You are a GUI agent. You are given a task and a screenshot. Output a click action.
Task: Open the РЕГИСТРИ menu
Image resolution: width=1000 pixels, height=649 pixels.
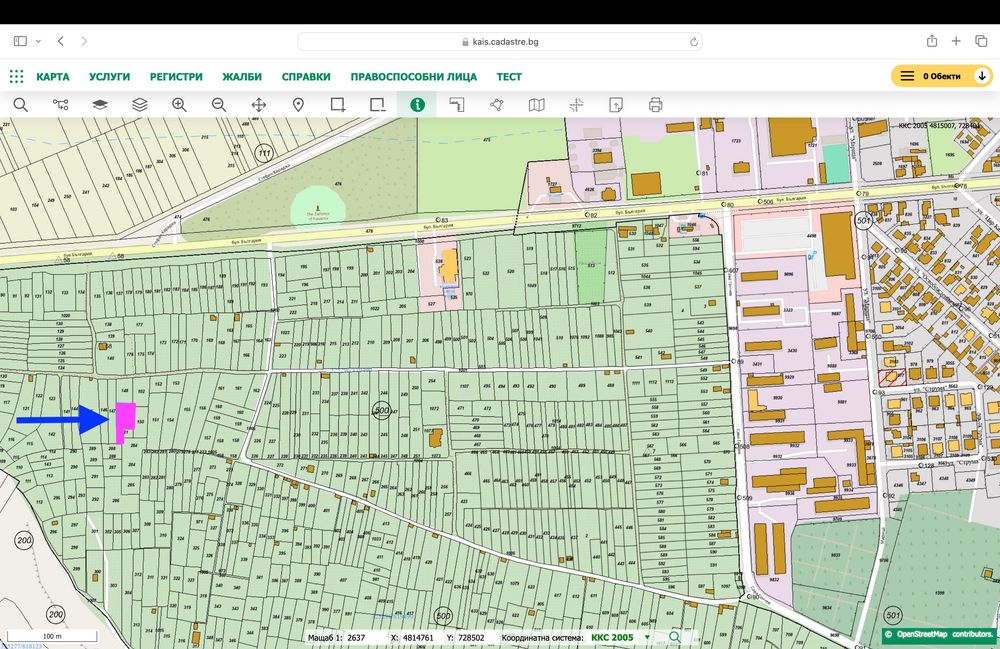click(x=176, y=77)
